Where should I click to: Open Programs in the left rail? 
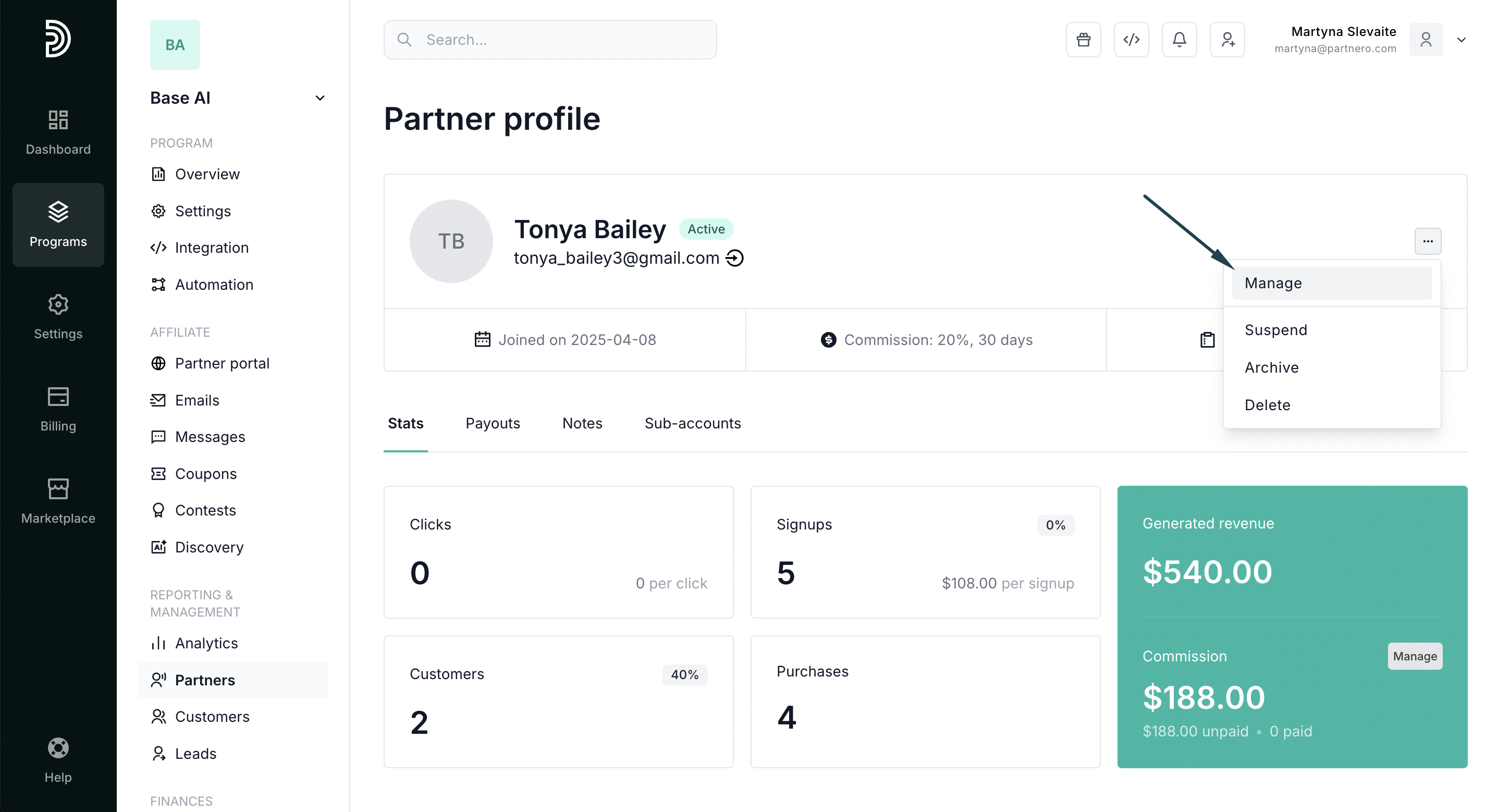(58, 225)
